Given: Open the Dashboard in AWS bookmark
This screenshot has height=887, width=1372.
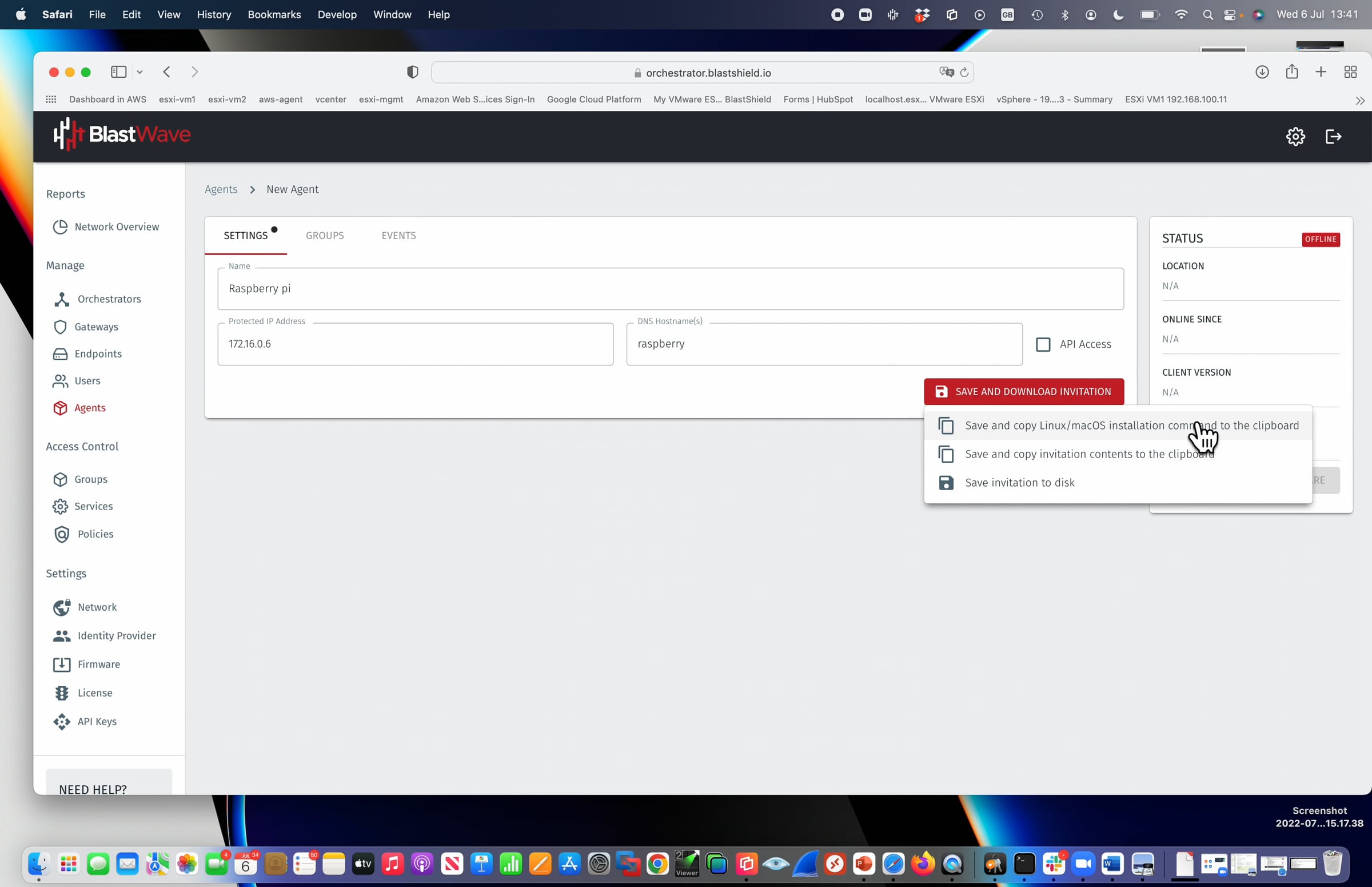Looking at the screenshot, I should tap(107, 100).
